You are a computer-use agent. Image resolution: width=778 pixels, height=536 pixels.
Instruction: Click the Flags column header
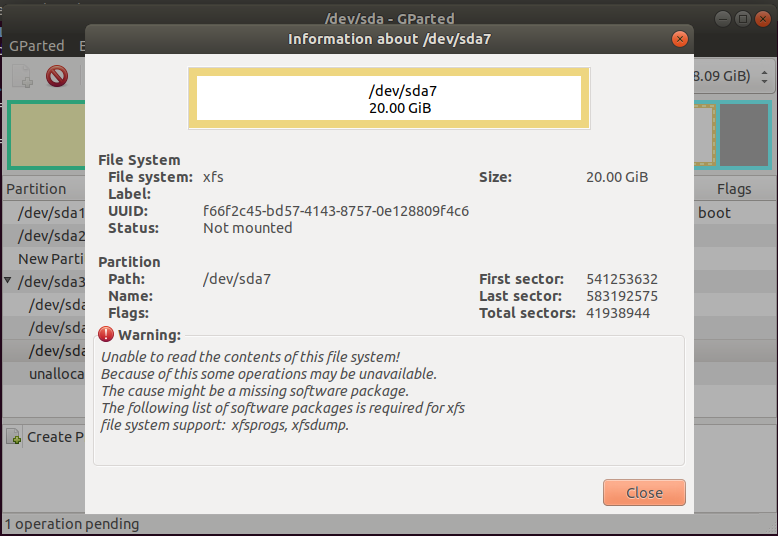[x=733, y=189]
